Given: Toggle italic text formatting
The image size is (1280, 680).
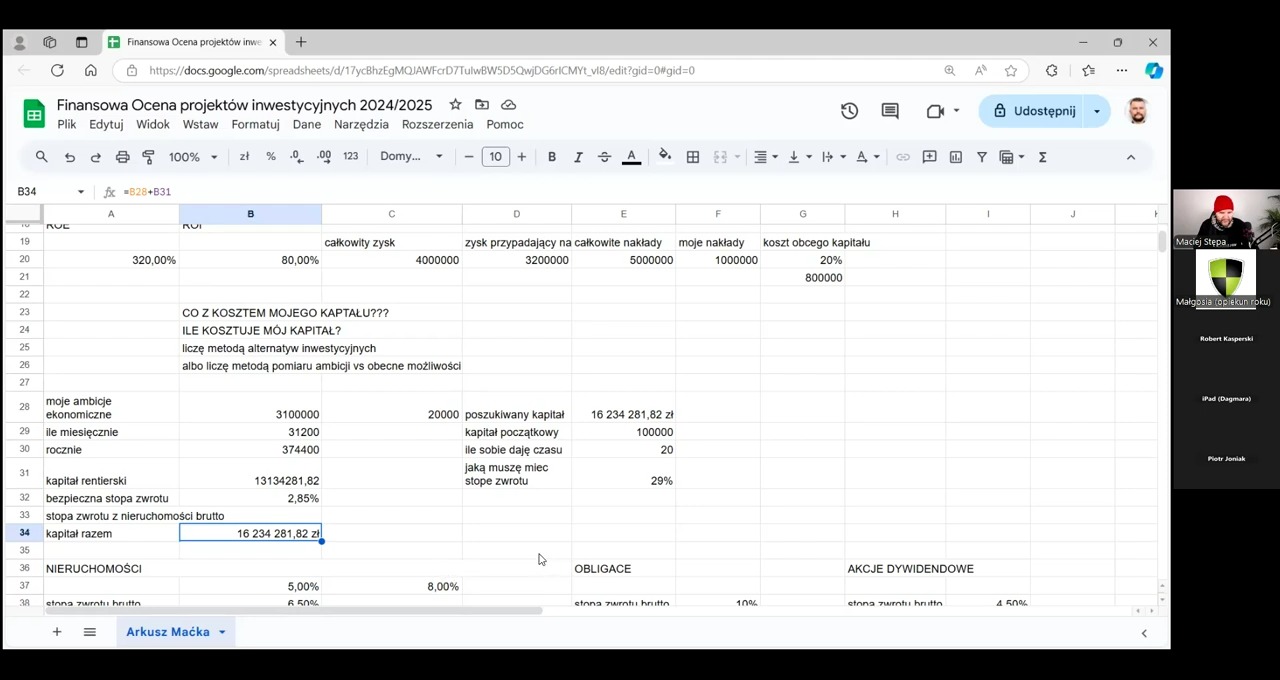Looking at the screenshot, I should click(x=577, y=157).
